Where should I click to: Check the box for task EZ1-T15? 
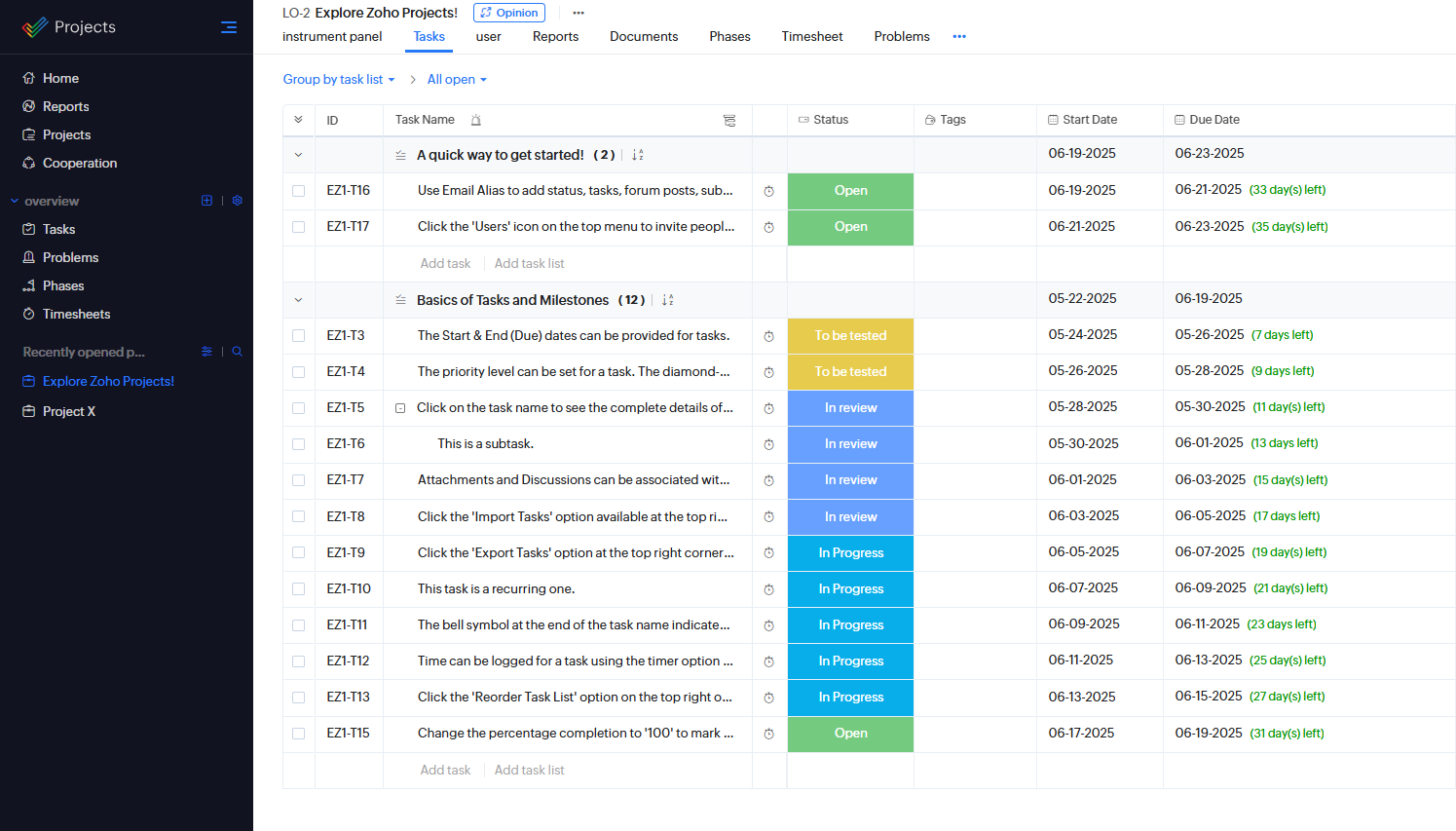click(x=299, y=734)
